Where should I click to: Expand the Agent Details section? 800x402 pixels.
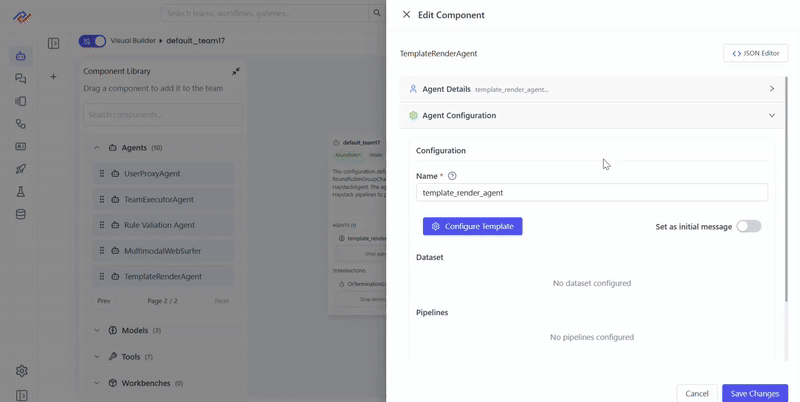click(771, 89)
